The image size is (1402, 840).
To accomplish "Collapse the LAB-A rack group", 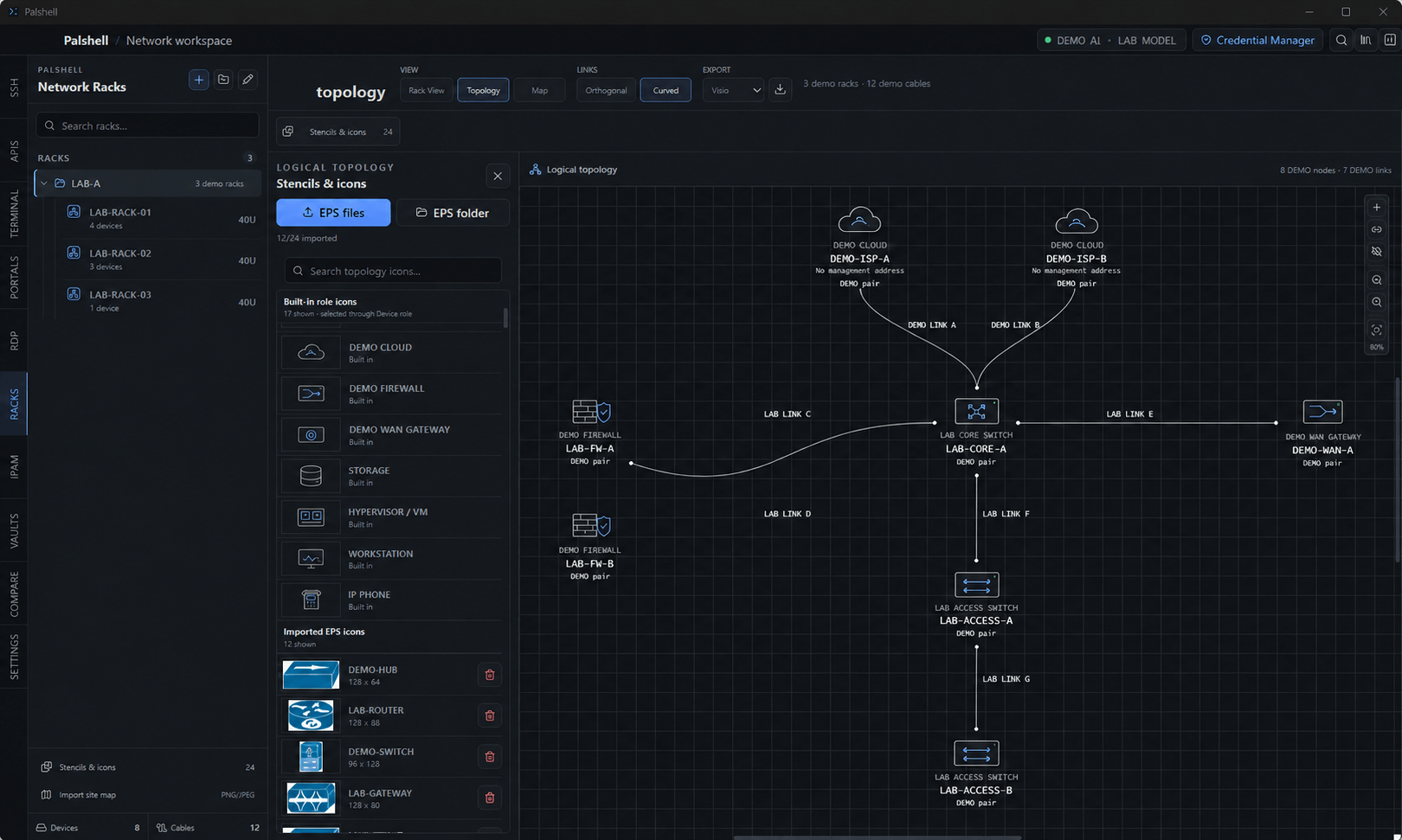I will click(x=44, y=183).
